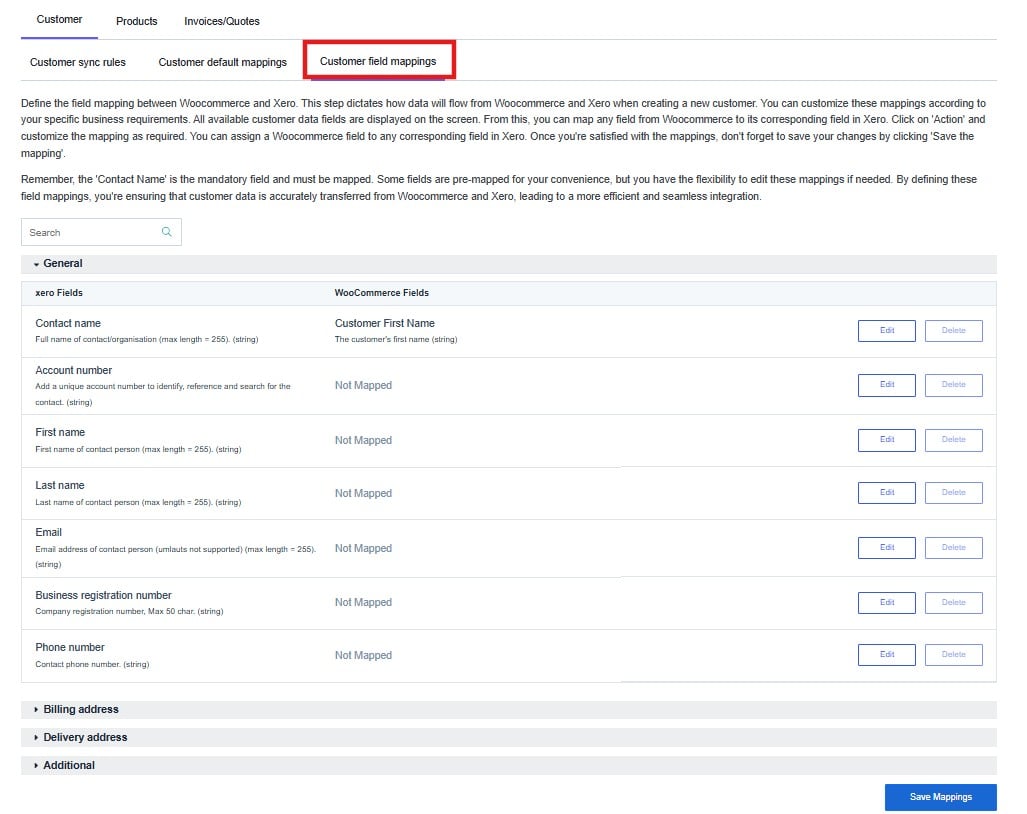Screen dimensions: 1027x814
Task: Click the 'WooCommerce Fields' column header
Action: (381, 293)
